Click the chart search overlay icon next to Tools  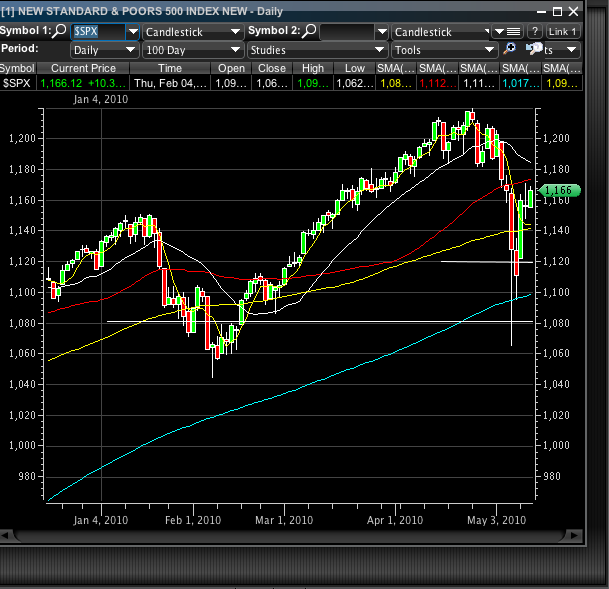point(535,49)
